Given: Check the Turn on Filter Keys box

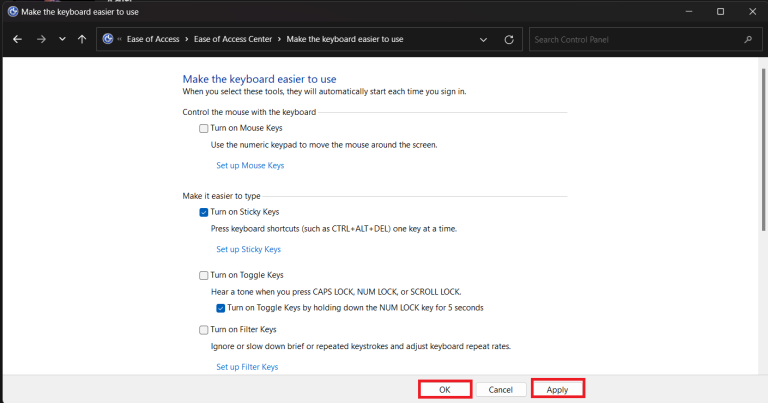Looking at the screenshot, I should (204, 330).
